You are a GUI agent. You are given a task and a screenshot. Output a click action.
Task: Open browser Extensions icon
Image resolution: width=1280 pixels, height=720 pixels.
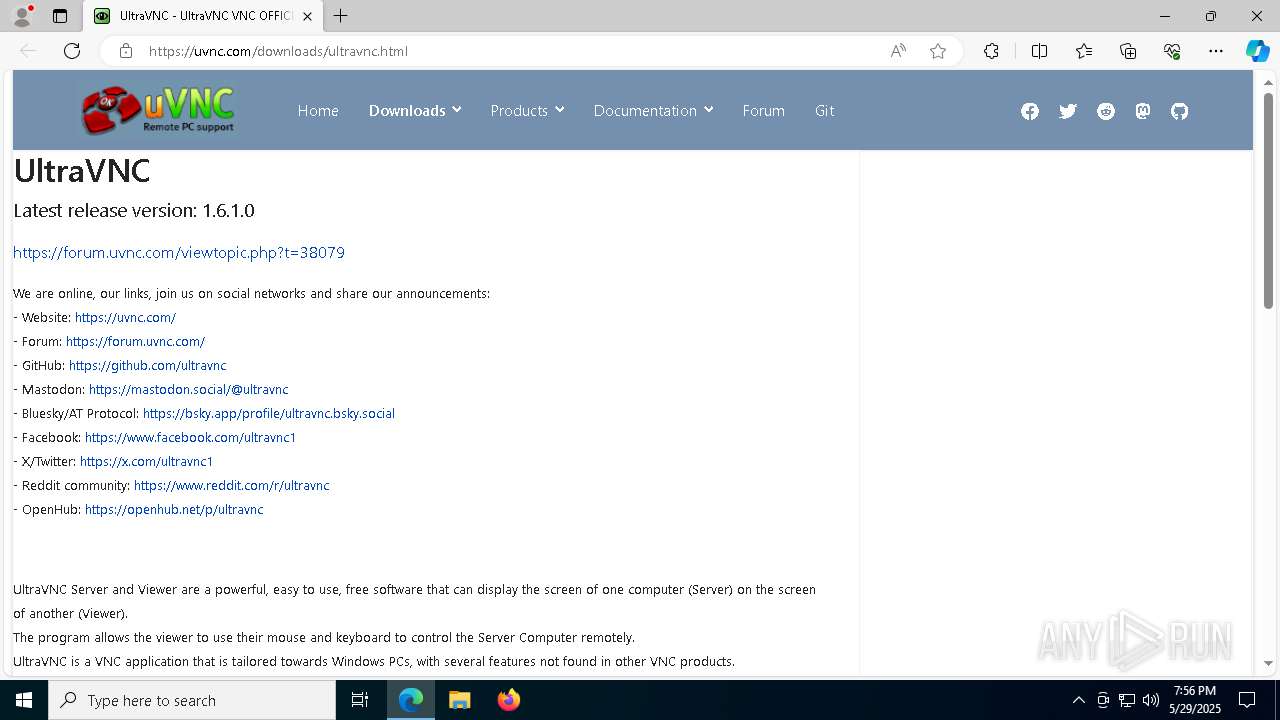coord(991,51)
